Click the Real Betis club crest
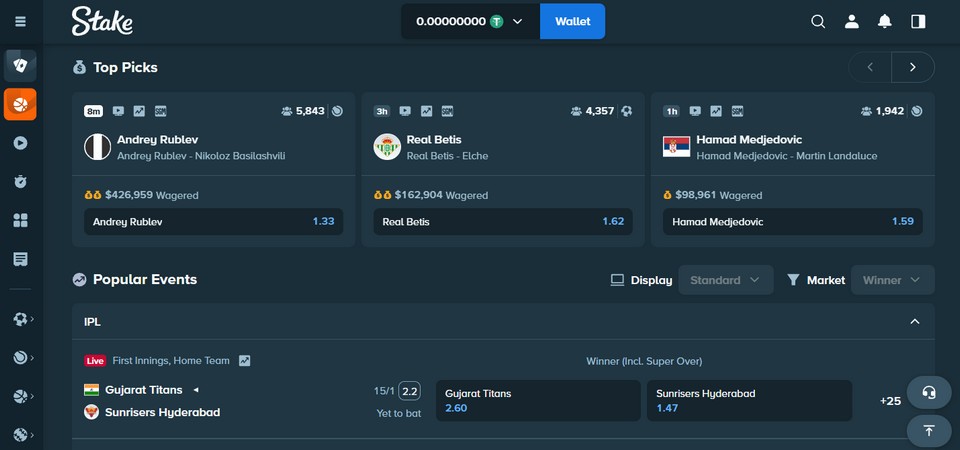 click(x=387, y=147)
